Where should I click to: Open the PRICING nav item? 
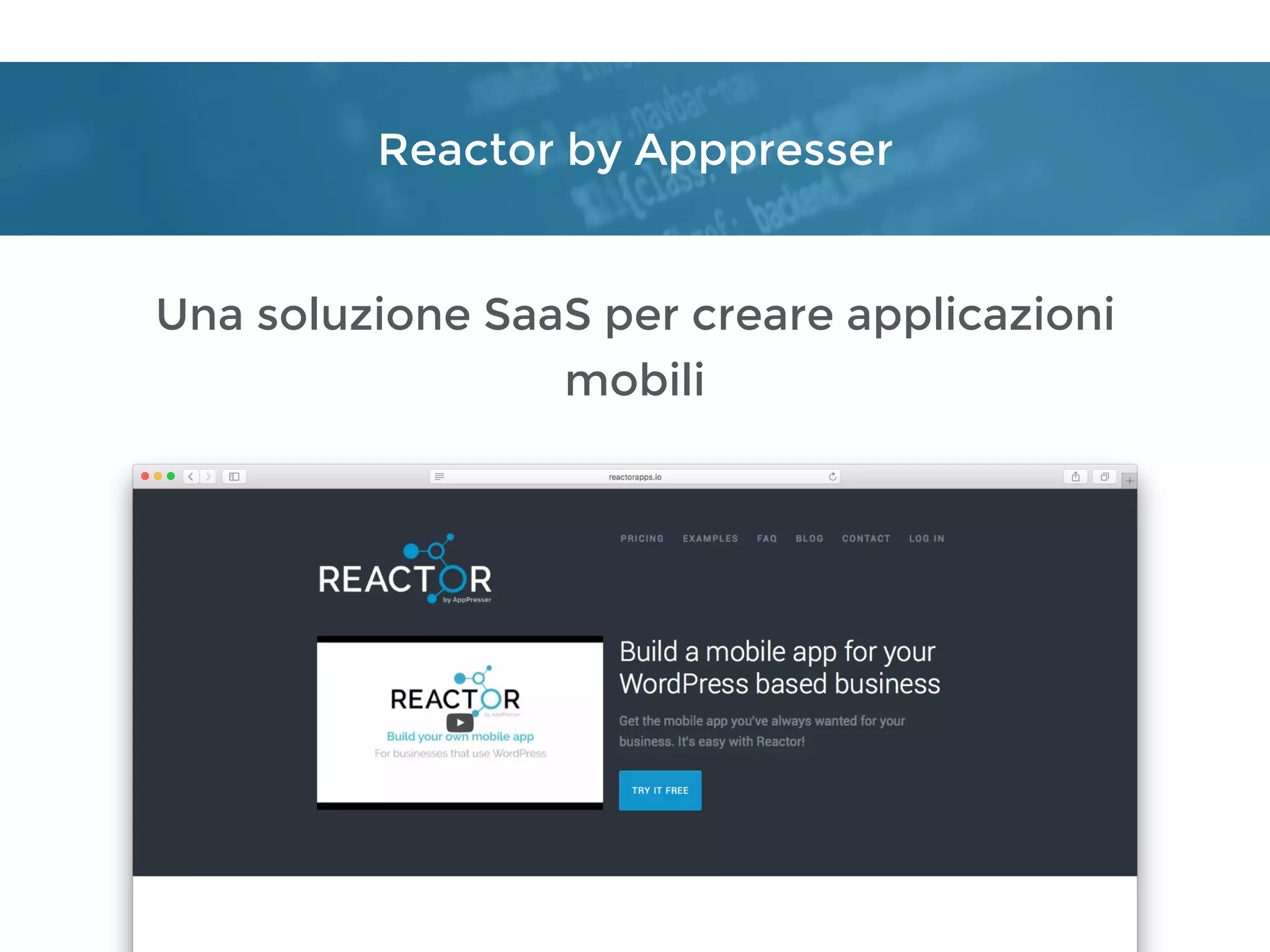[642, 539]
